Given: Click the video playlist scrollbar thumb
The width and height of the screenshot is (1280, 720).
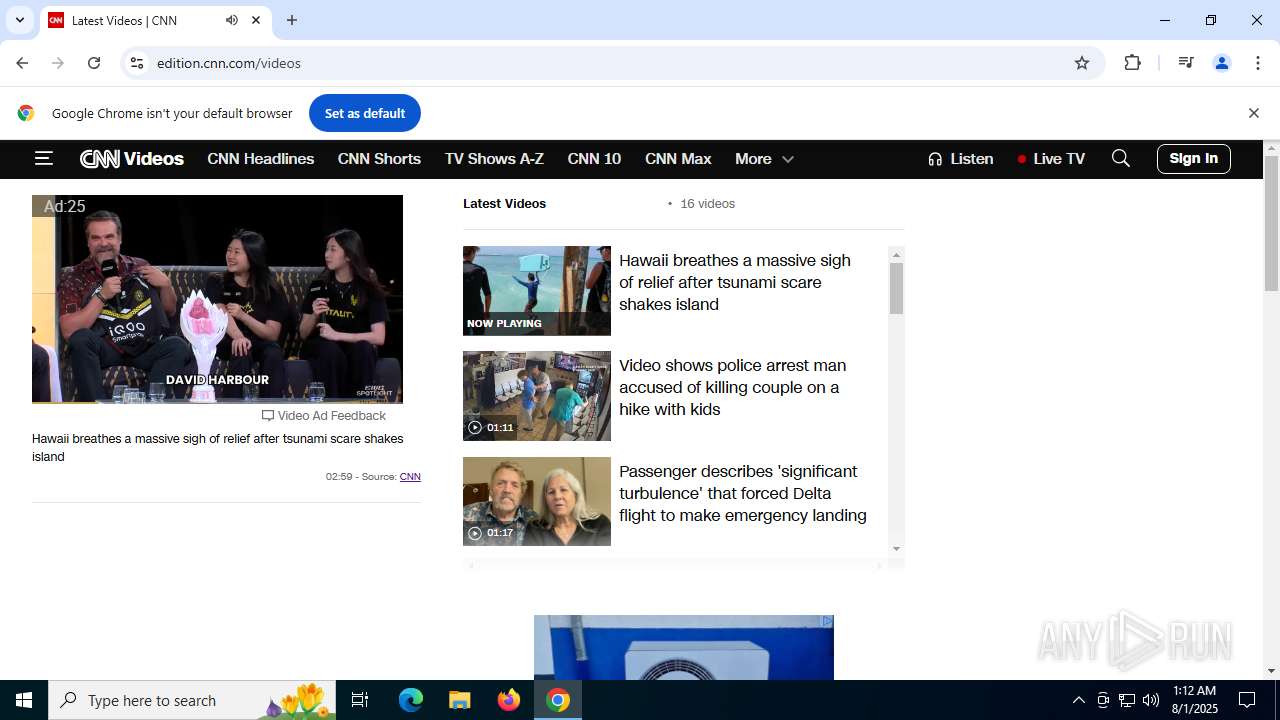Looking at the screenshot, I should click(x=896, y=288).
